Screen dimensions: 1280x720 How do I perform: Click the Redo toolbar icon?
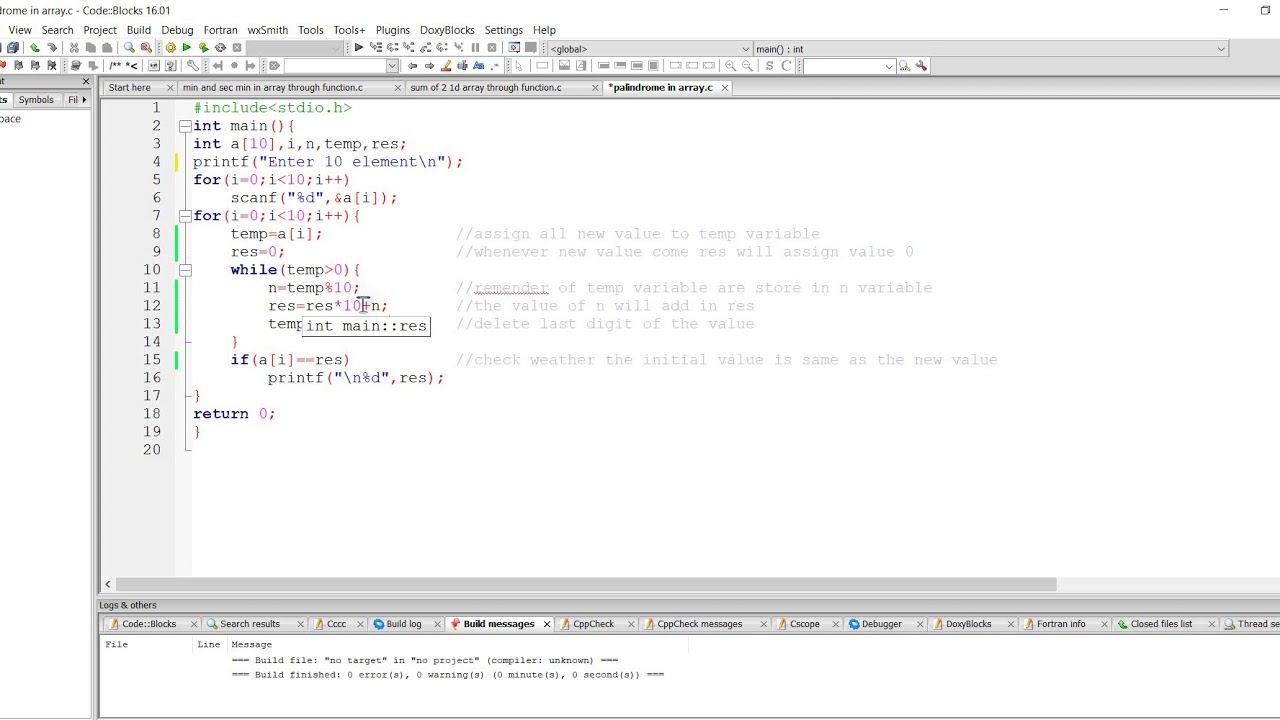click(52, 48)
